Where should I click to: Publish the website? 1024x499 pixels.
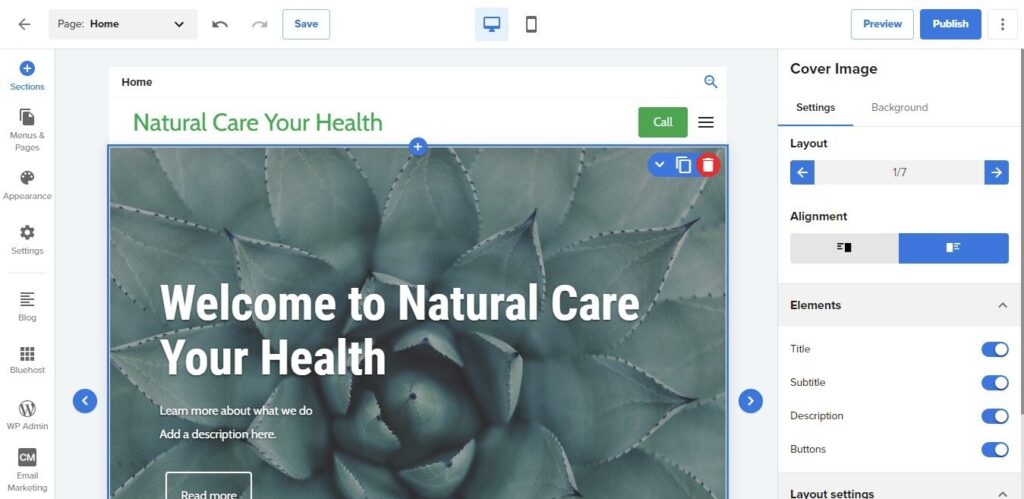[950, 24]
